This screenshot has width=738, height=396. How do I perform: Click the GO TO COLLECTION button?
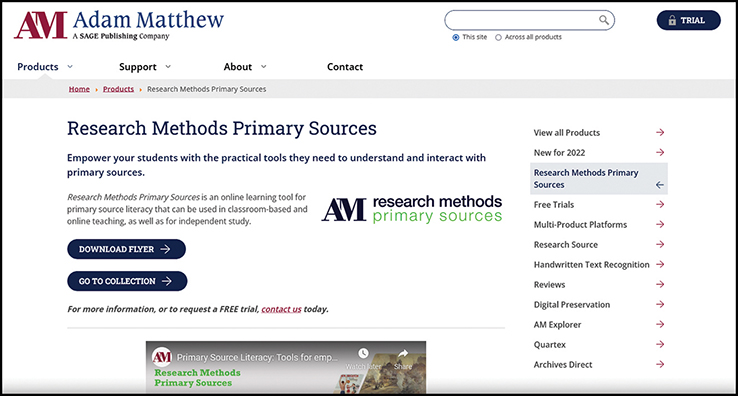pyautogui.click(x=127, y=281)
